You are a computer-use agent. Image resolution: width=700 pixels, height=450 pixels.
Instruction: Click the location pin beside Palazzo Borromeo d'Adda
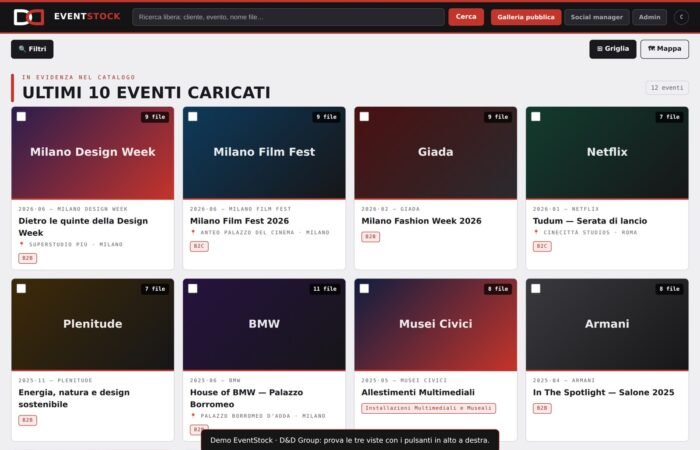tap(193, 416)
